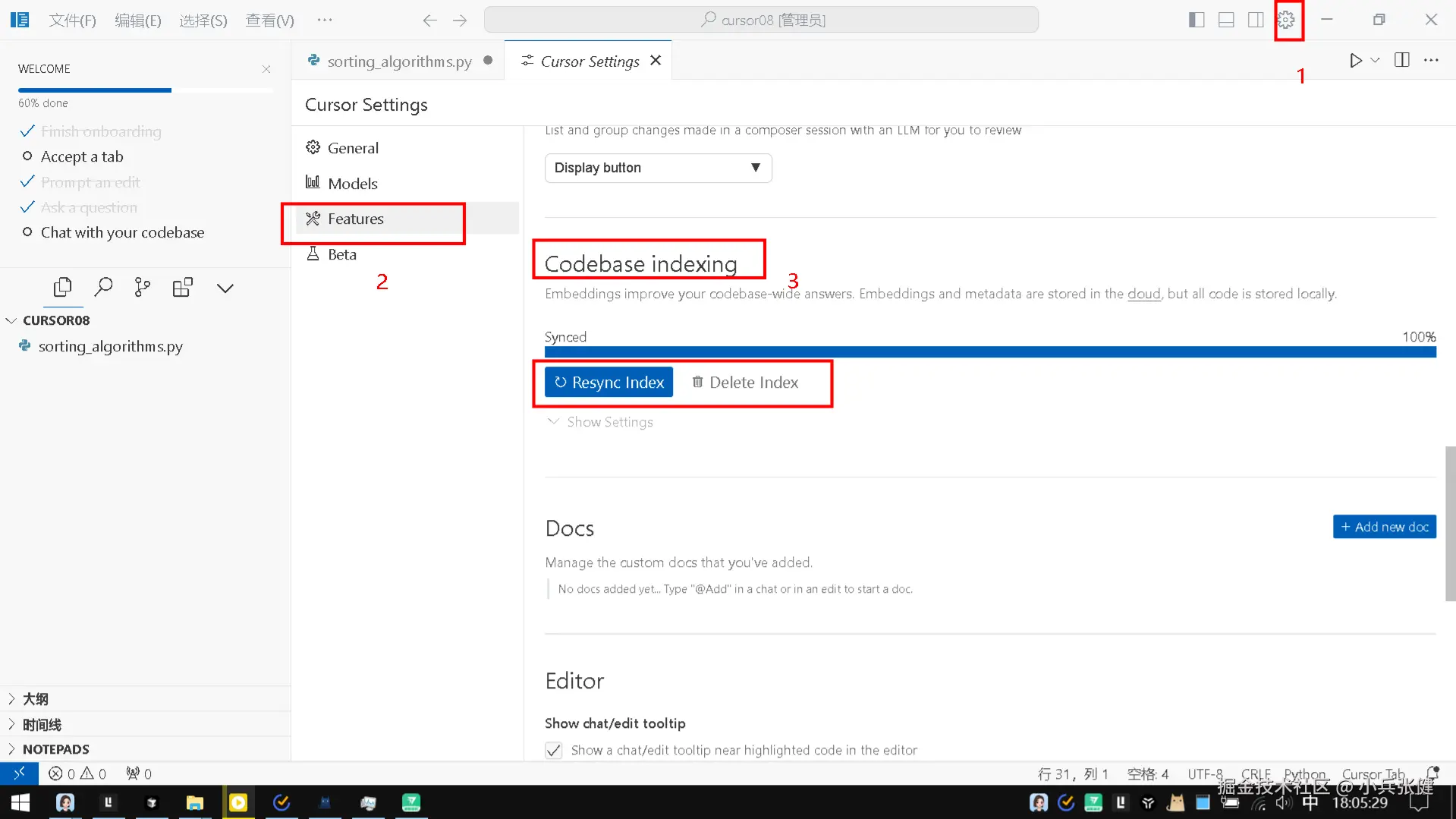Open the volume control in system tray
Screen dimensions: 1456x819
(x=1284, y=803)
